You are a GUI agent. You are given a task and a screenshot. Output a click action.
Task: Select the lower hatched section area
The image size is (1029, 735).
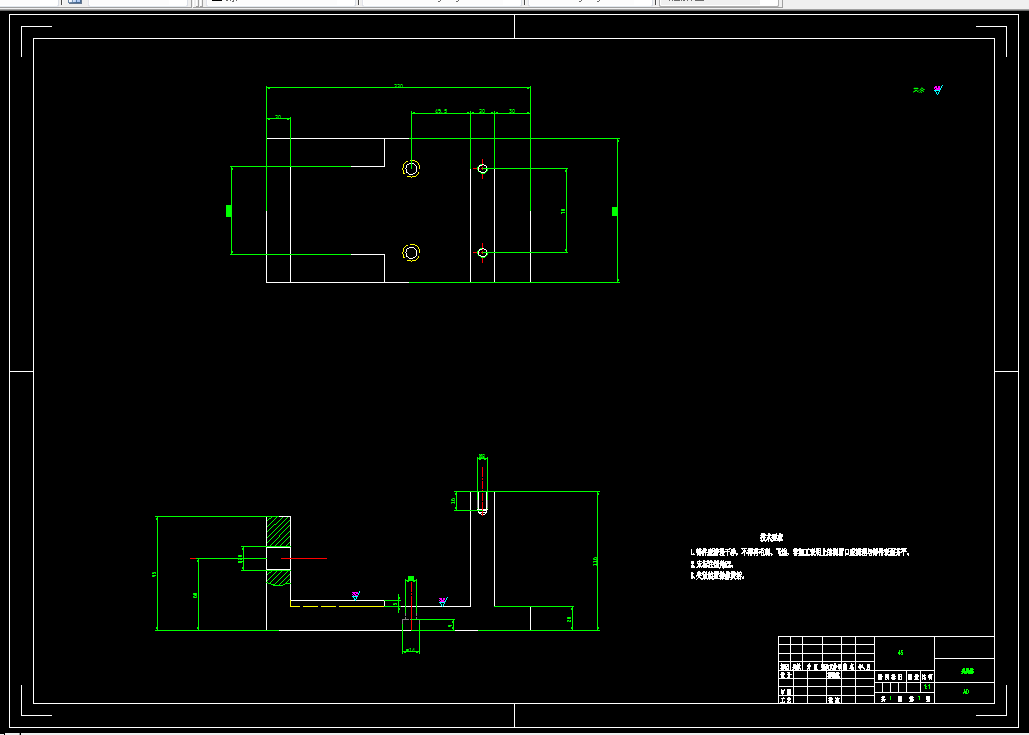(x=278, y=578)
